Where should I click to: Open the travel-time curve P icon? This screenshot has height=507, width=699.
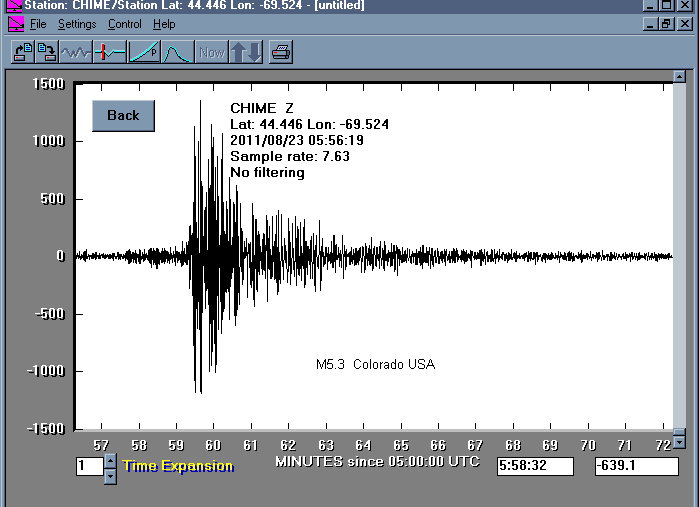click(144, 51)
